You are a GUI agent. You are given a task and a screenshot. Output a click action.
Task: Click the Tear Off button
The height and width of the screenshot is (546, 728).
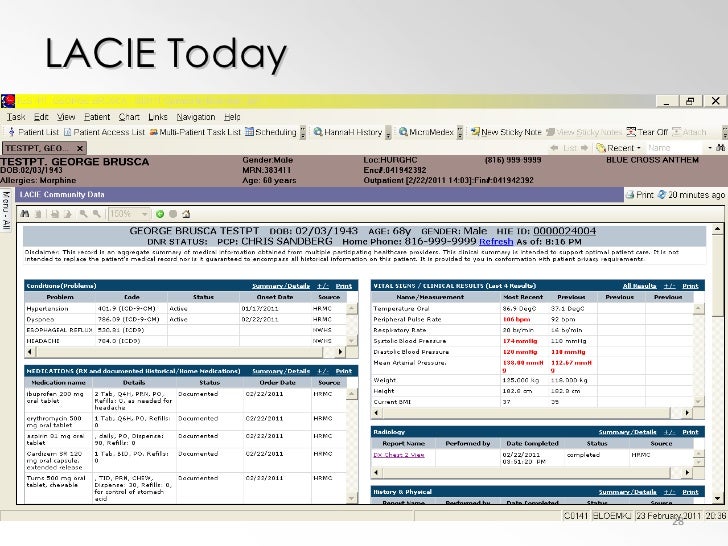(x=647, y=132)
